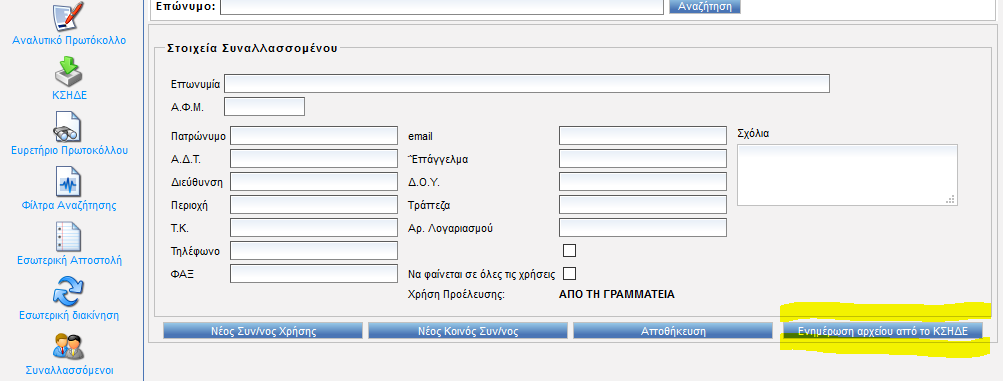Image resolution: width=1003 pixels, height=381 pixels.
Task: Click the Αποθήκευση save button
Action: (x=673, y=330)
